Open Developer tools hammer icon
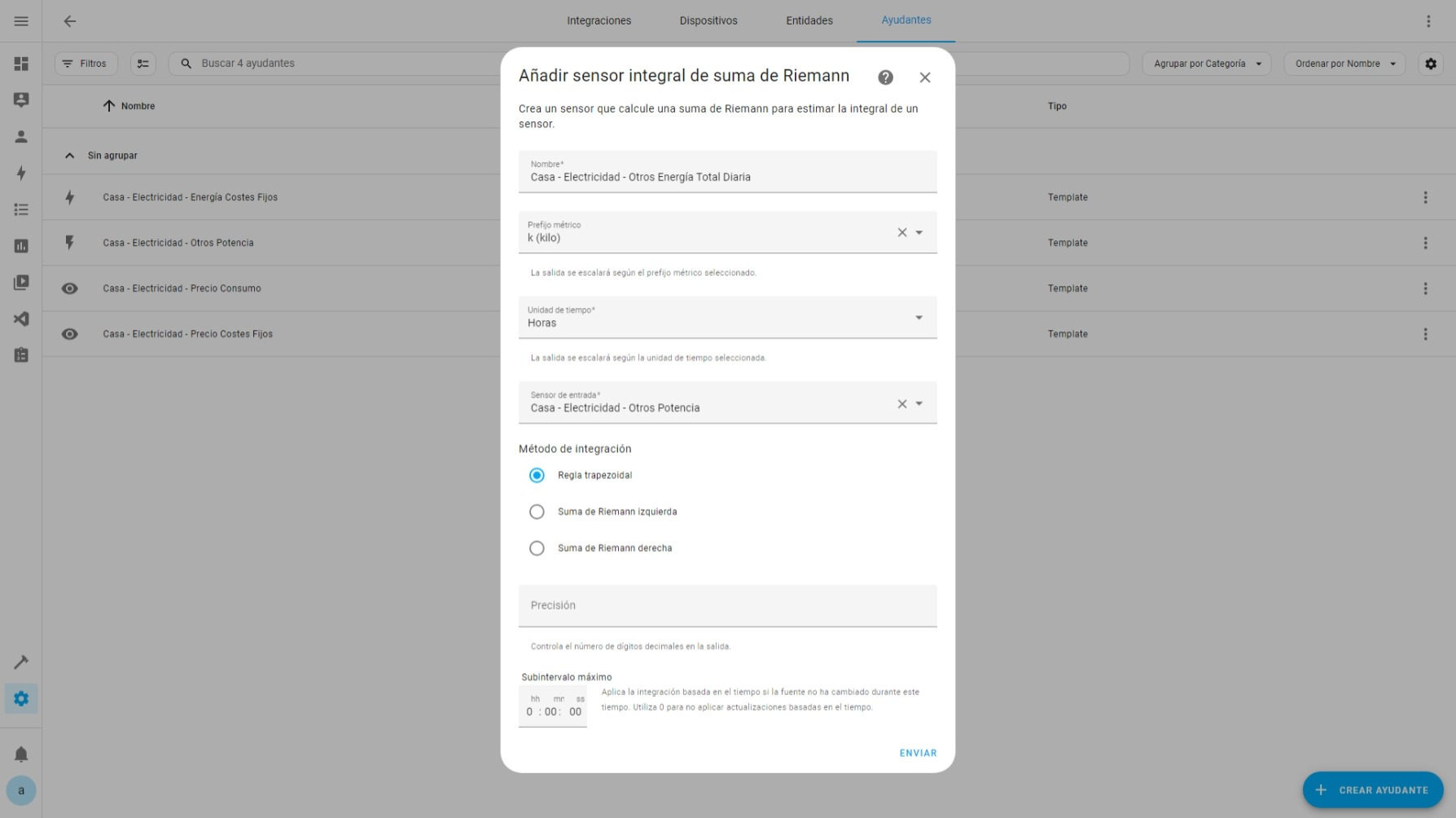The image size is (1456, 818). point(21,662)
